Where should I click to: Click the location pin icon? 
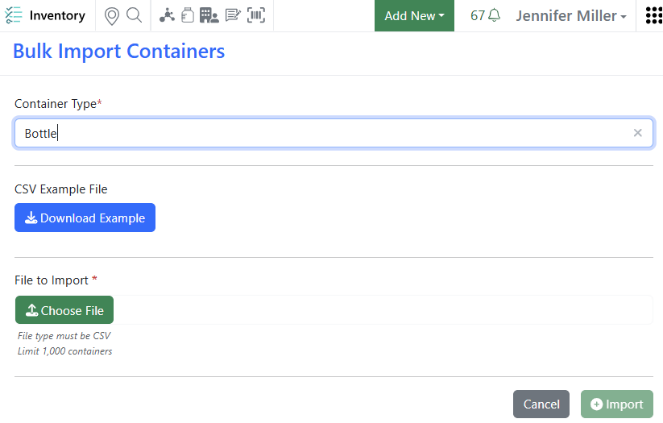(x=112, y=16)
